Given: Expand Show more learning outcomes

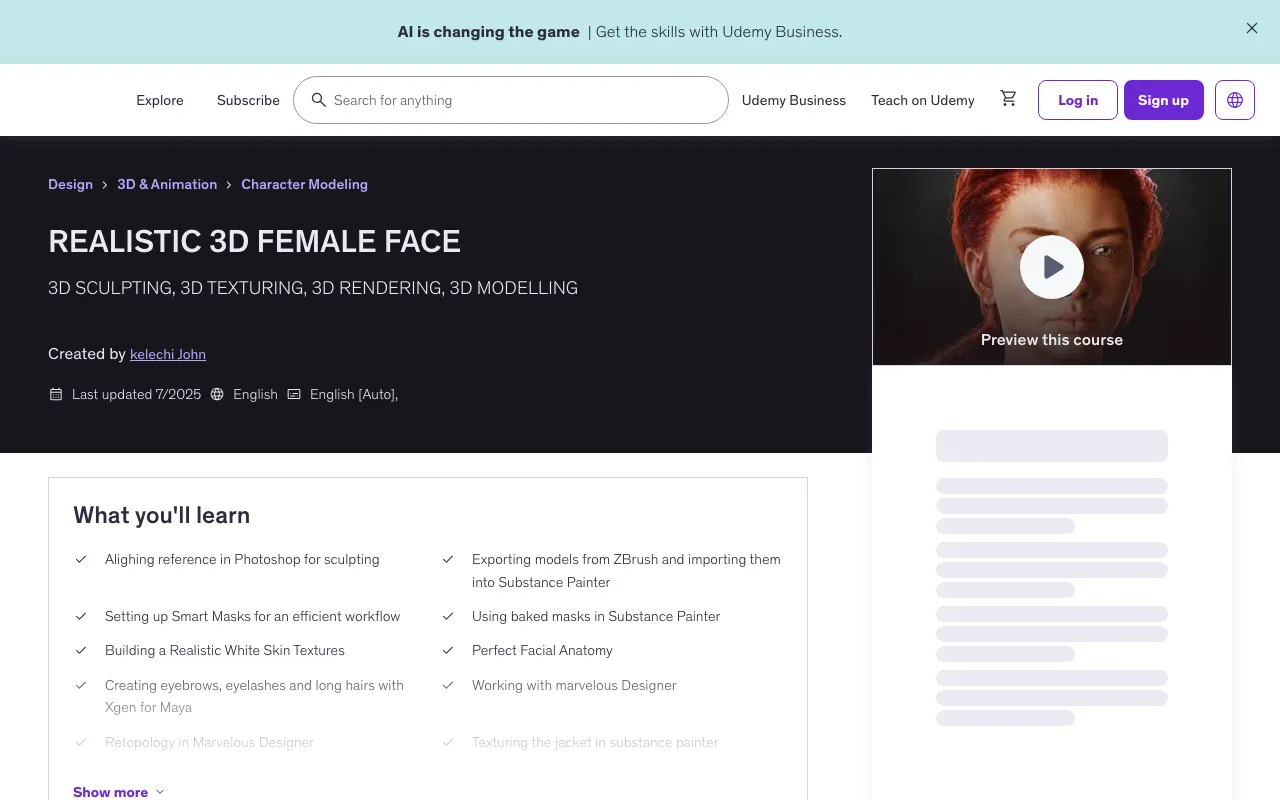Looking at the screenshot, I should (110, 792).
